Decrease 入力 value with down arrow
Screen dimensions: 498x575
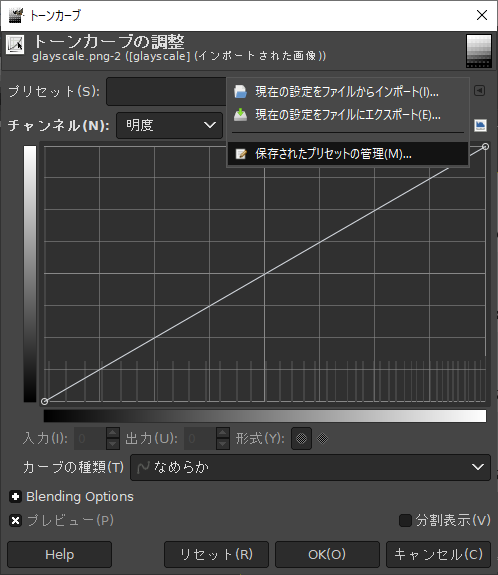[x=113, y=444]
